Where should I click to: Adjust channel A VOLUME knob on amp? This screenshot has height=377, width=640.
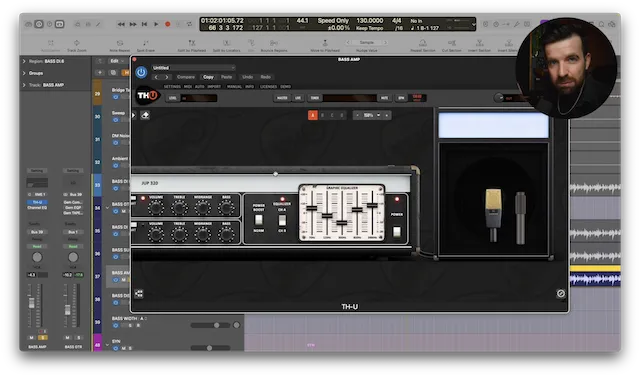click(x=156, y=208)
